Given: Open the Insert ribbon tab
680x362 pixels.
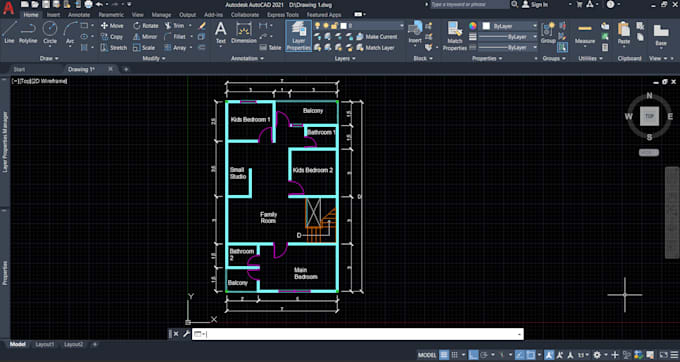Looking at the screenshot, I should click(53, 15).
